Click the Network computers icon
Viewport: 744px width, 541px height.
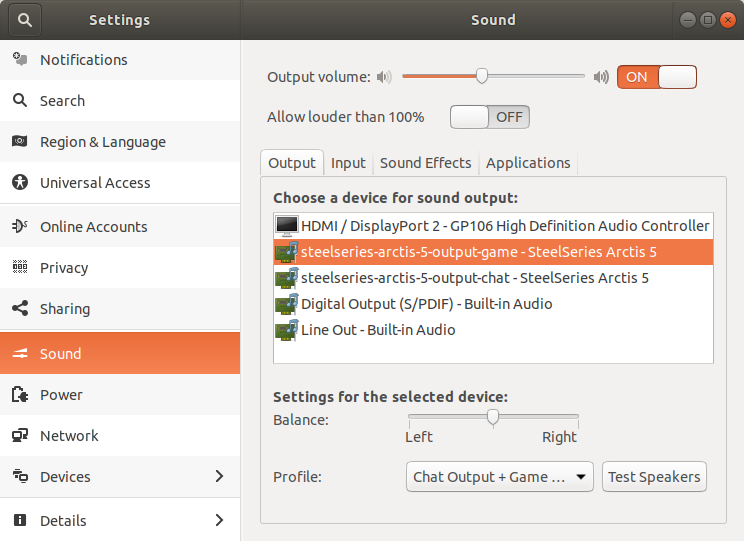tap(20, 435)
